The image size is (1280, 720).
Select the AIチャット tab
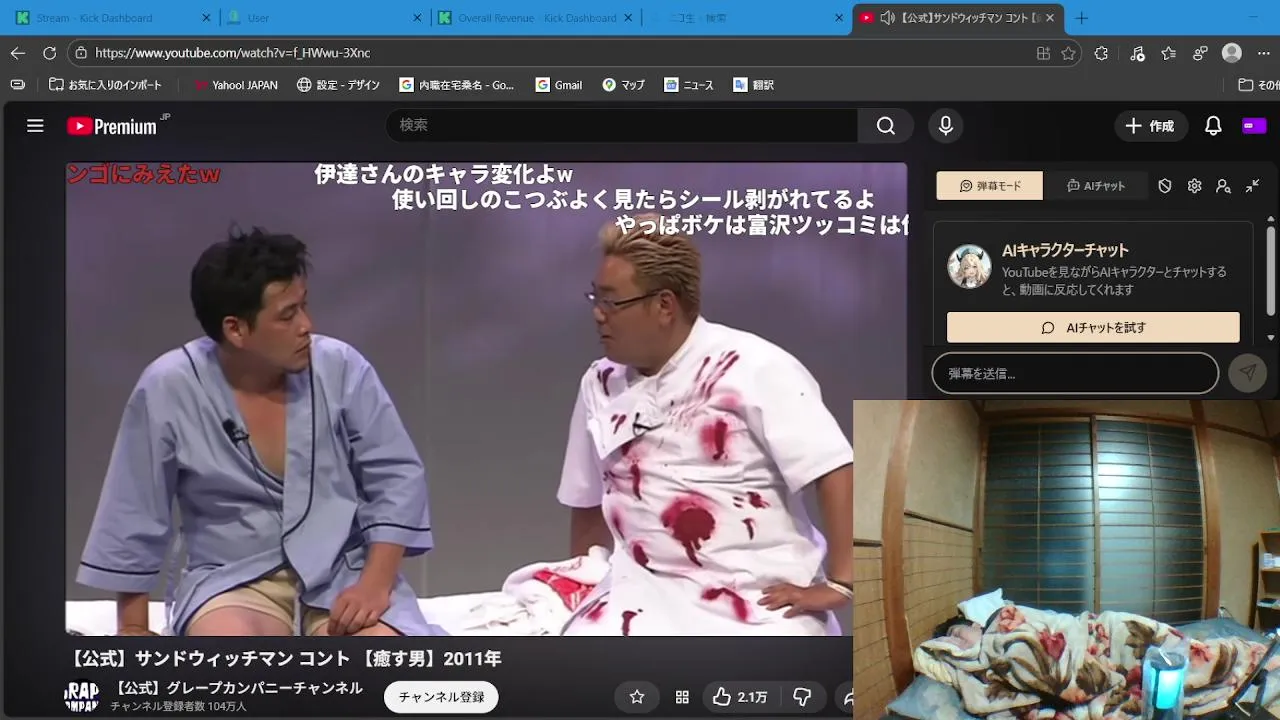pos(1096,186)
